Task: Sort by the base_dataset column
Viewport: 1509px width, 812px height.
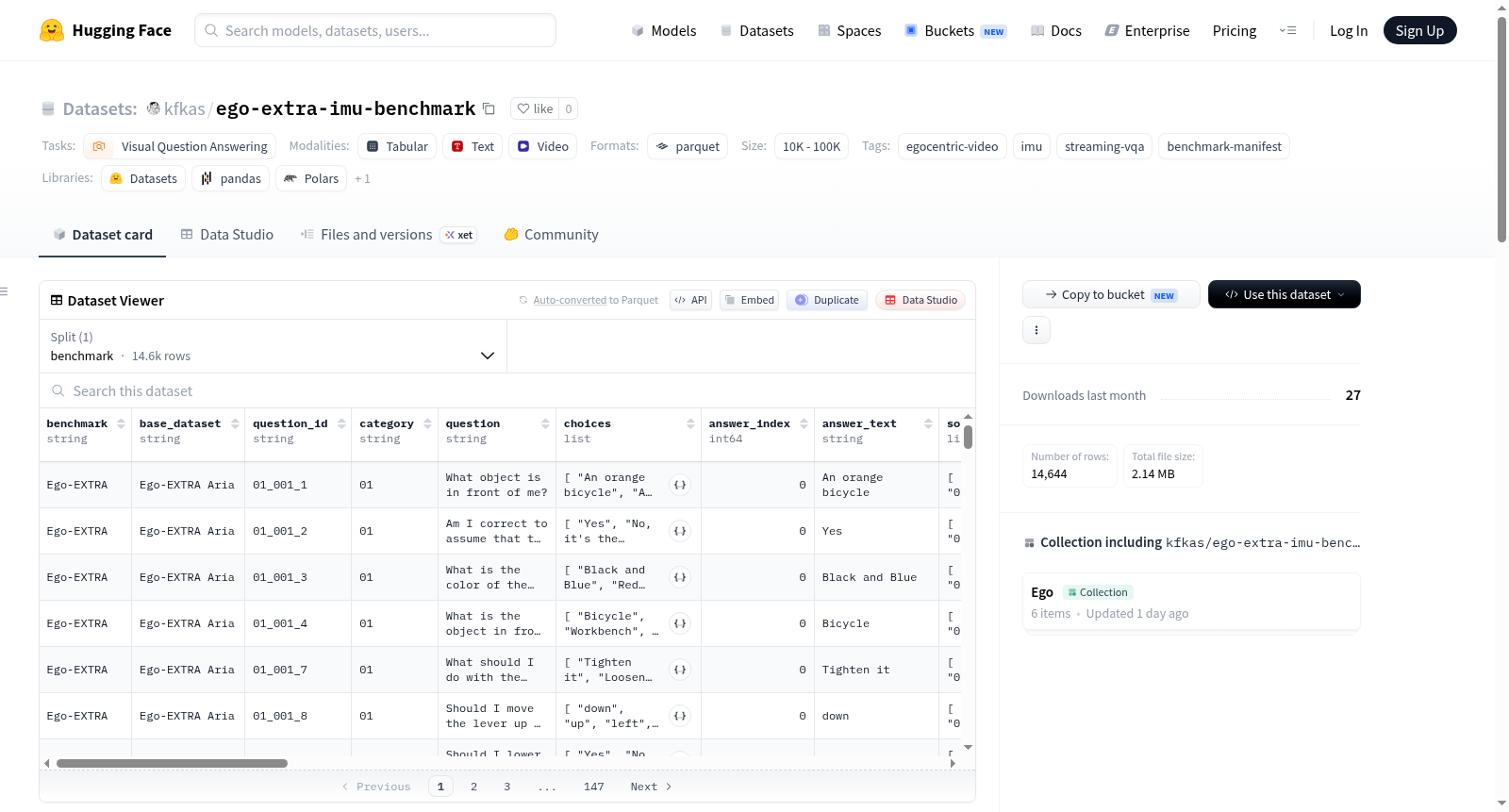Action: (x=235, y=424)
